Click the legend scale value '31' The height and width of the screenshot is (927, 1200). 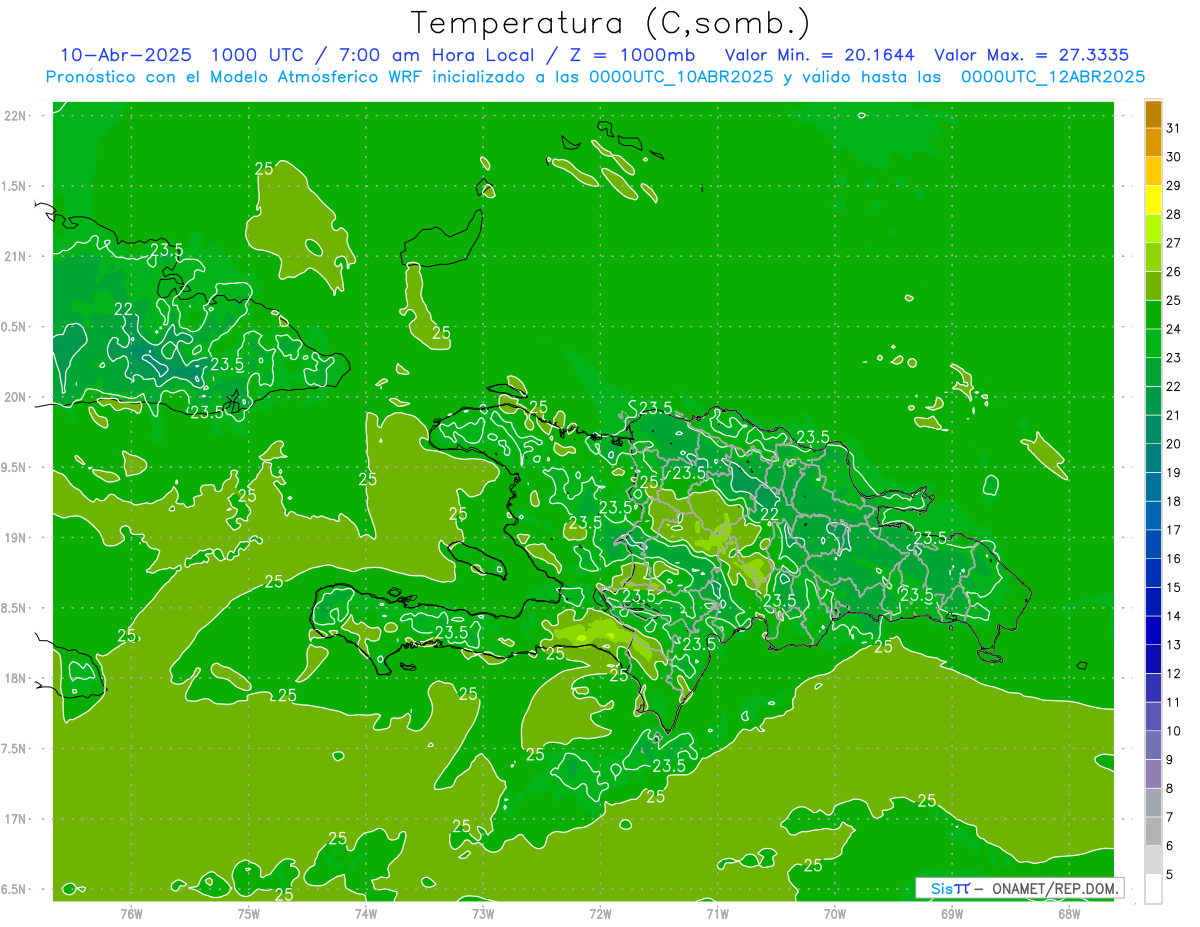click(x=1174, y=128)
